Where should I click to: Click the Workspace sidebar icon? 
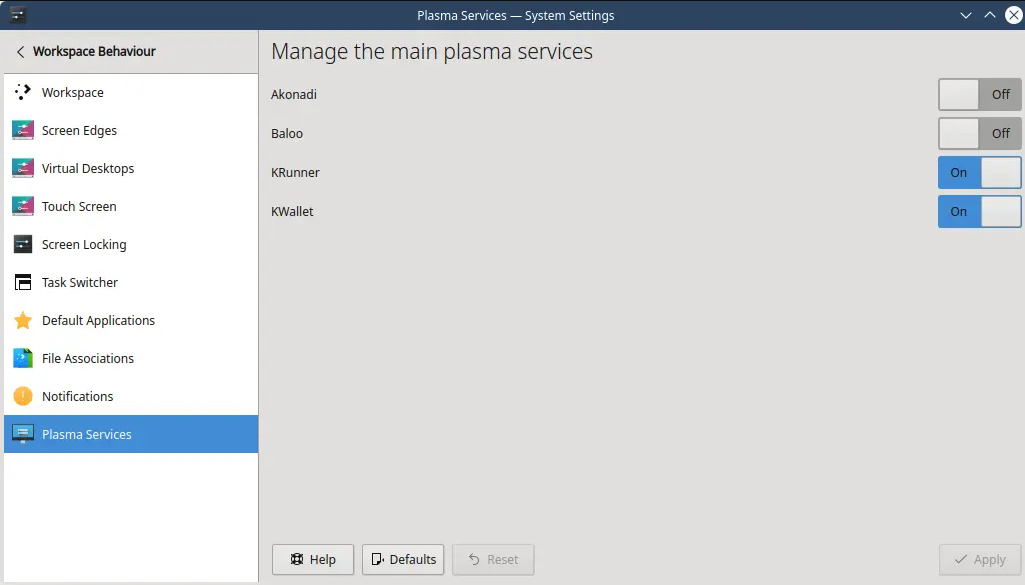[x=22, y=92]
